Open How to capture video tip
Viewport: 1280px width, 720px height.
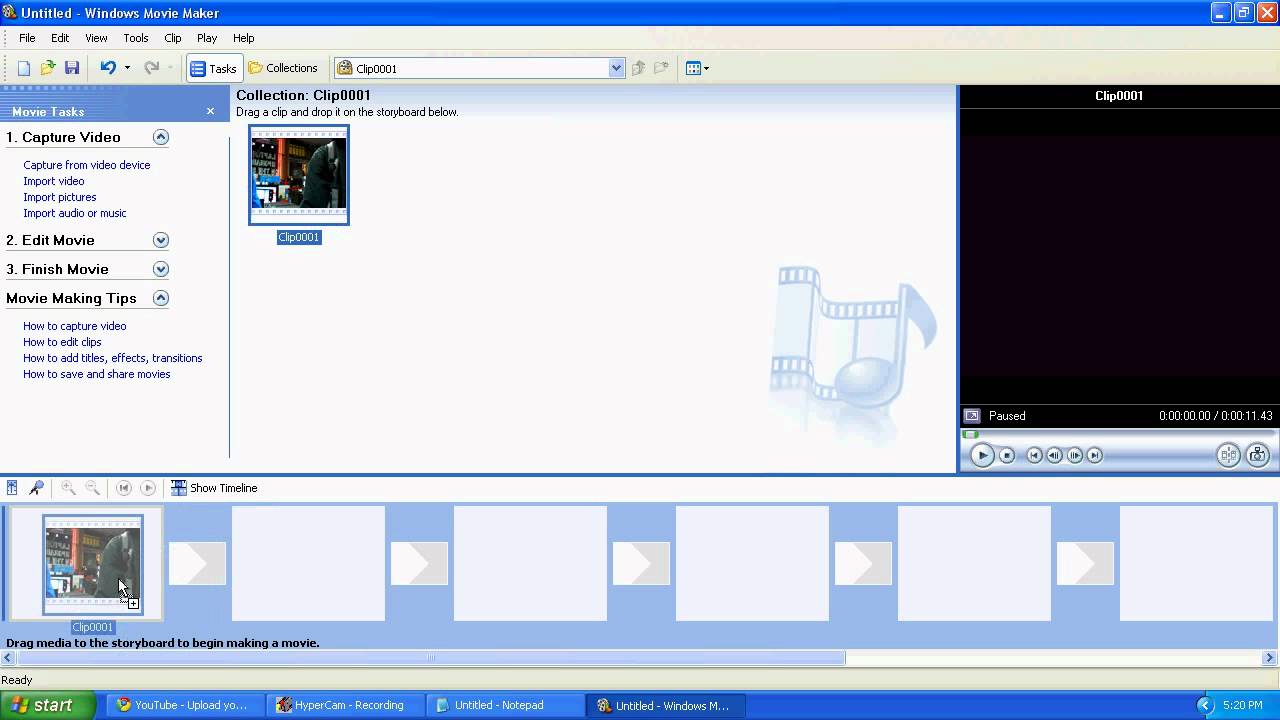coord(75,326)
